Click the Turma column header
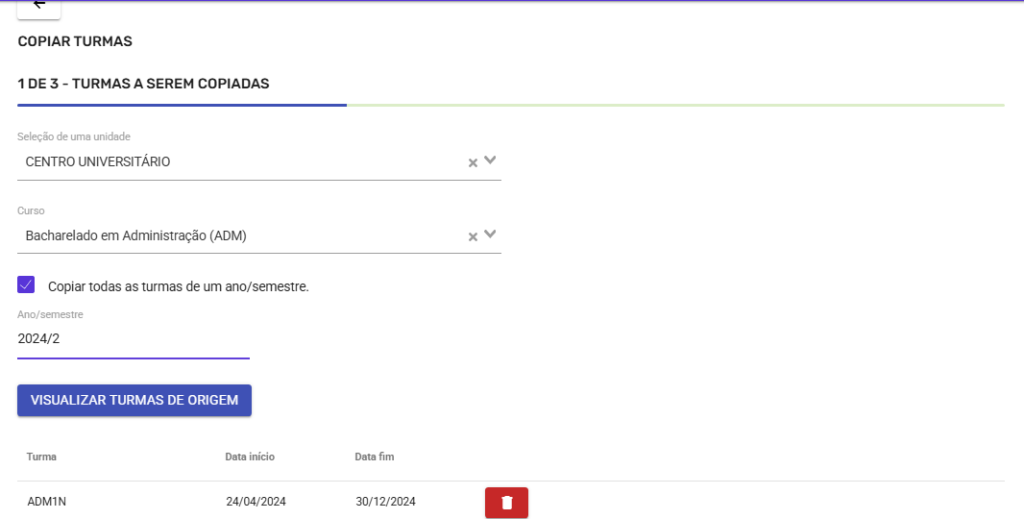 point(41,456)
